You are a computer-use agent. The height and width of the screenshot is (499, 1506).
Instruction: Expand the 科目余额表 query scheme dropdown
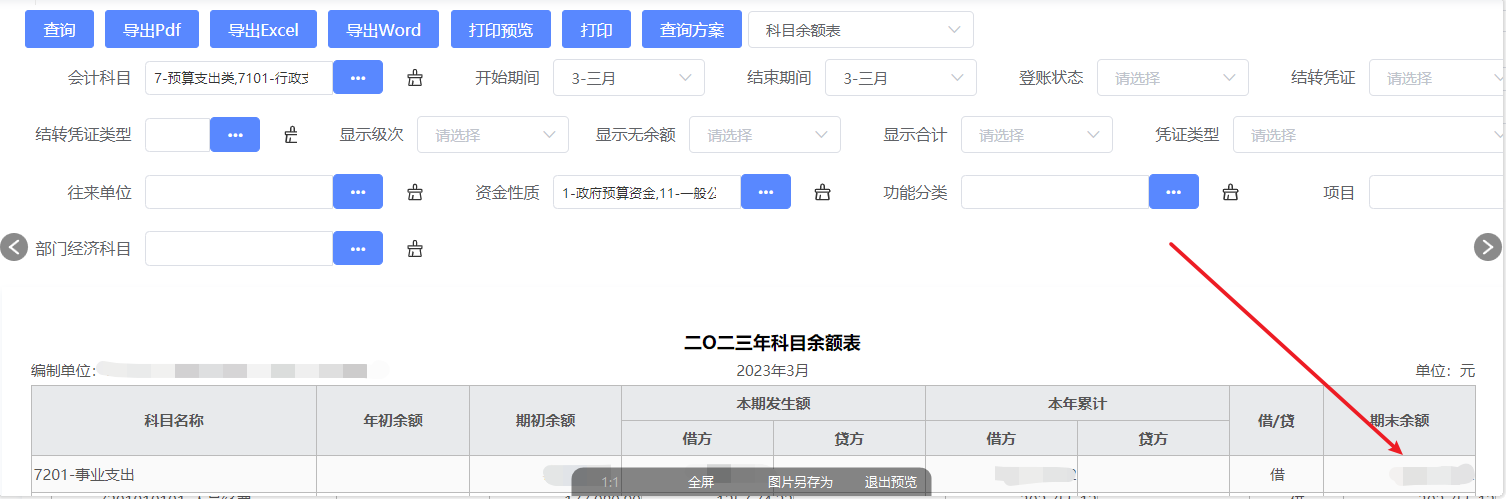click(860, 30)
